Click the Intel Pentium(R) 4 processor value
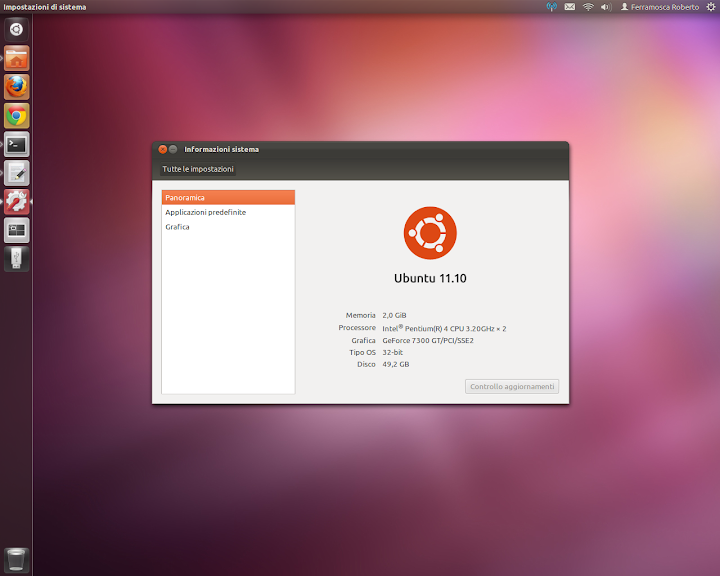Viewport: 720px width, 576px height. [x=444, y=328]
